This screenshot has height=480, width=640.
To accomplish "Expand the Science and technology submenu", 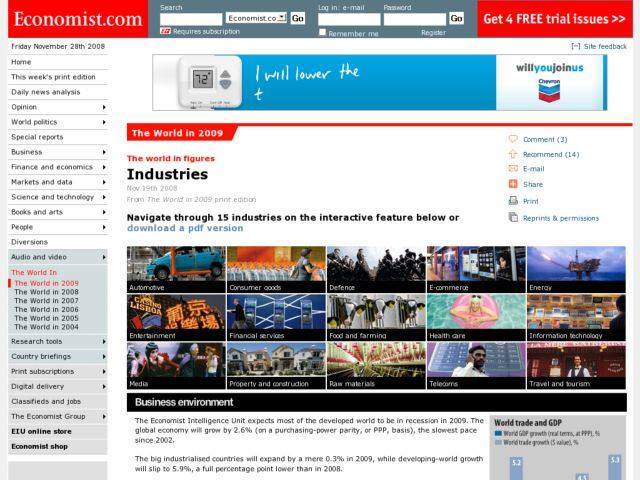I will pos(103,197).
